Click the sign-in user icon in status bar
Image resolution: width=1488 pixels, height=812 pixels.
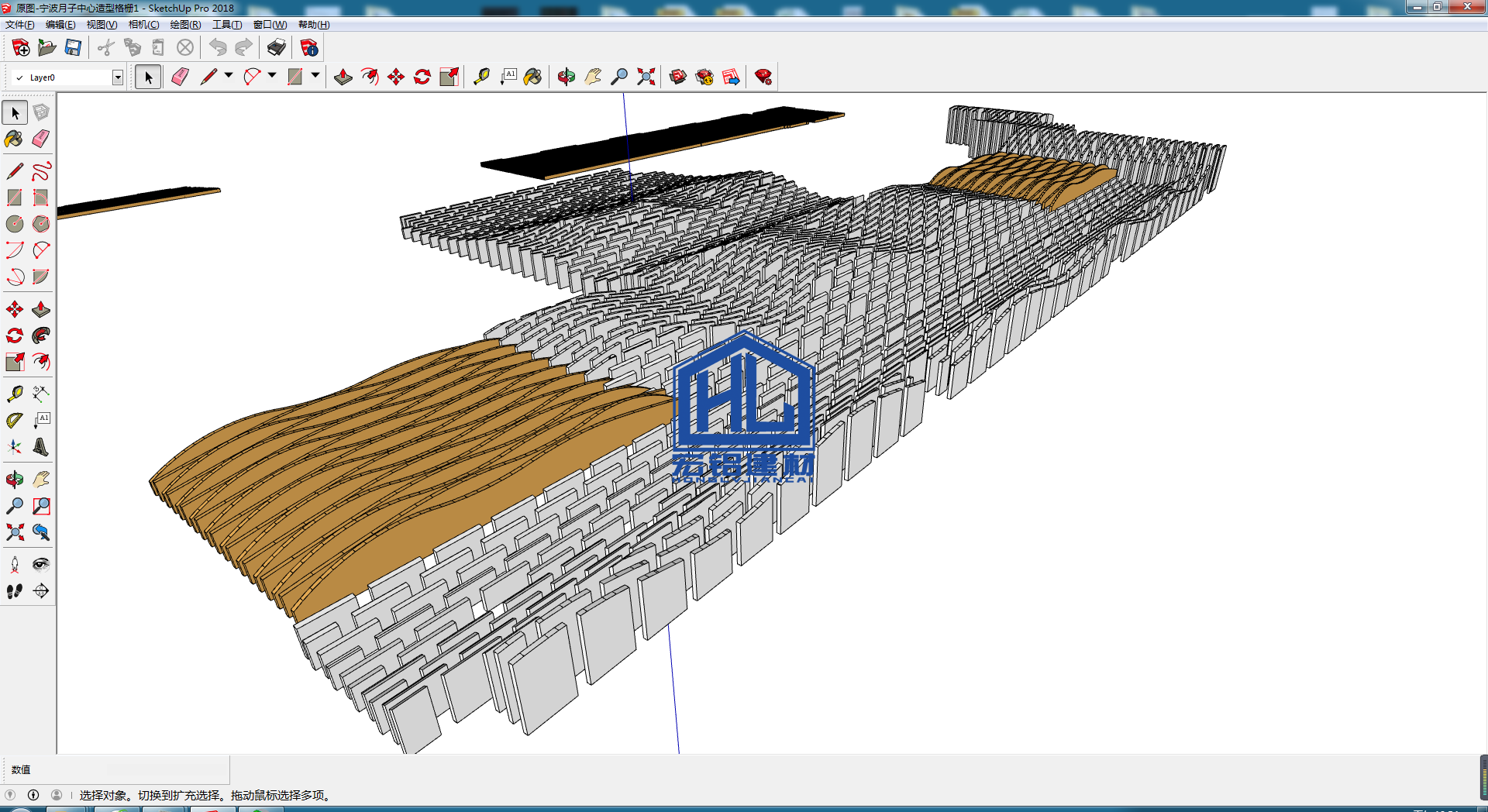[57, 795]
